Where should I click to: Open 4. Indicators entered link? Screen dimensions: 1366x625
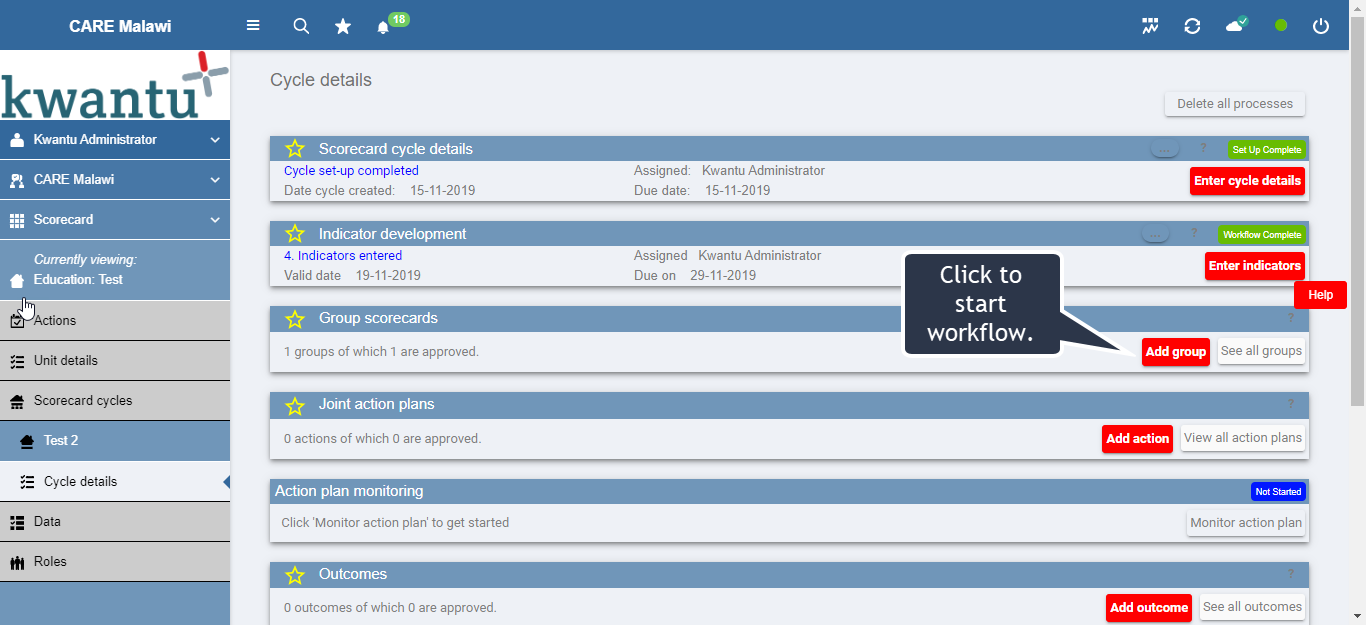pos(343,256)
